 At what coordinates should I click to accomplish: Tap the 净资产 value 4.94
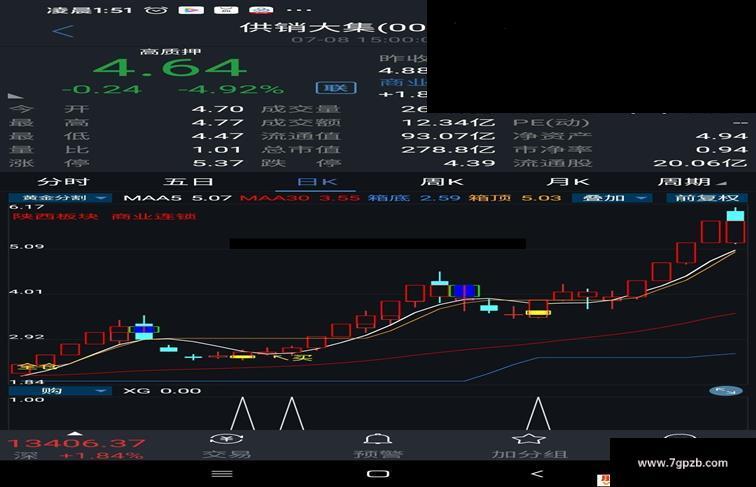(721, 136)
